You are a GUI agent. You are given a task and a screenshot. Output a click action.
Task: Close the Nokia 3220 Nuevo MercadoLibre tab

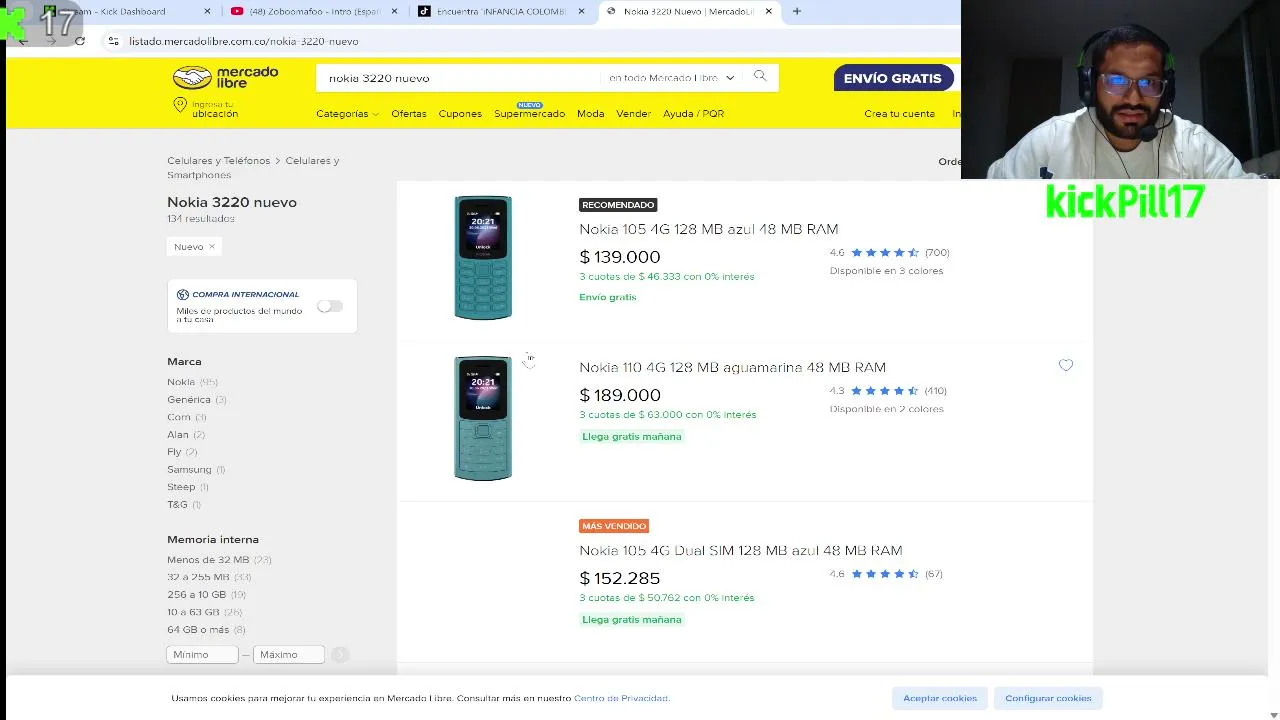[x=768, y=11]
